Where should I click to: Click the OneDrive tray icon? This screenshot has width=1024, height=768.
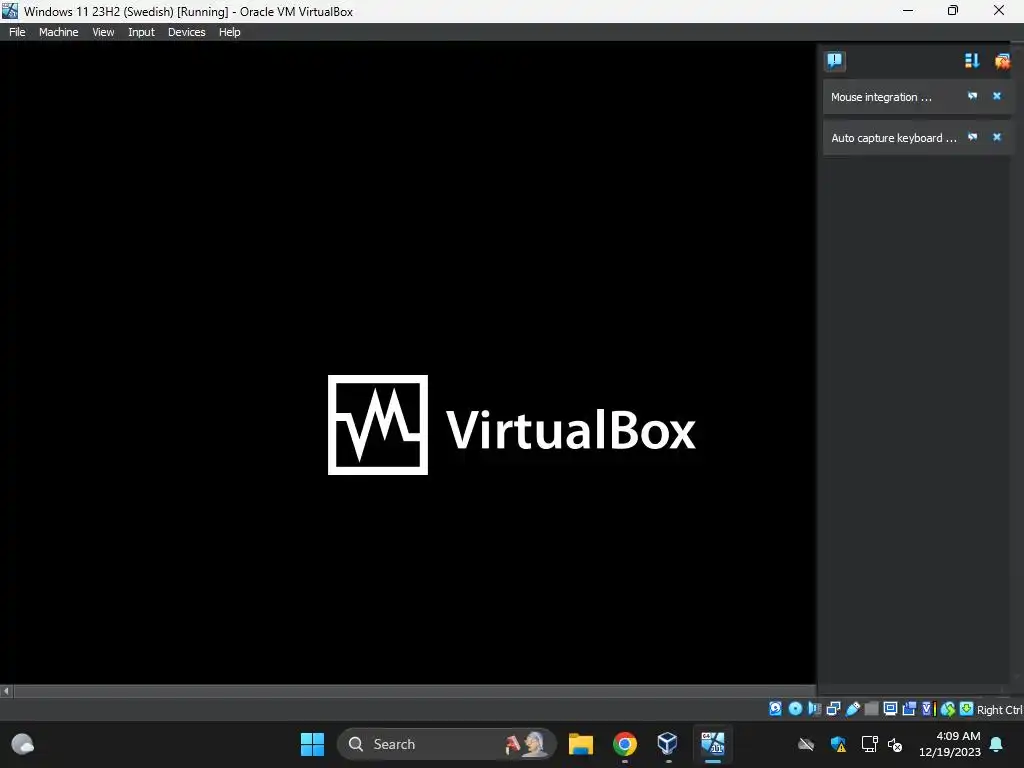[806, 744]
